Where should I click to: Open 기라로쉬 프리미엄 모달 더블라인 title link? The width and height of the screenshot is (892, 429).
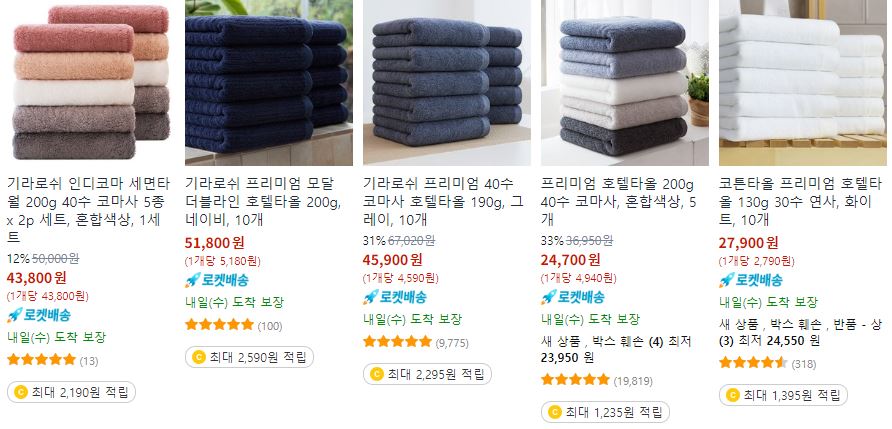point(263,201)
